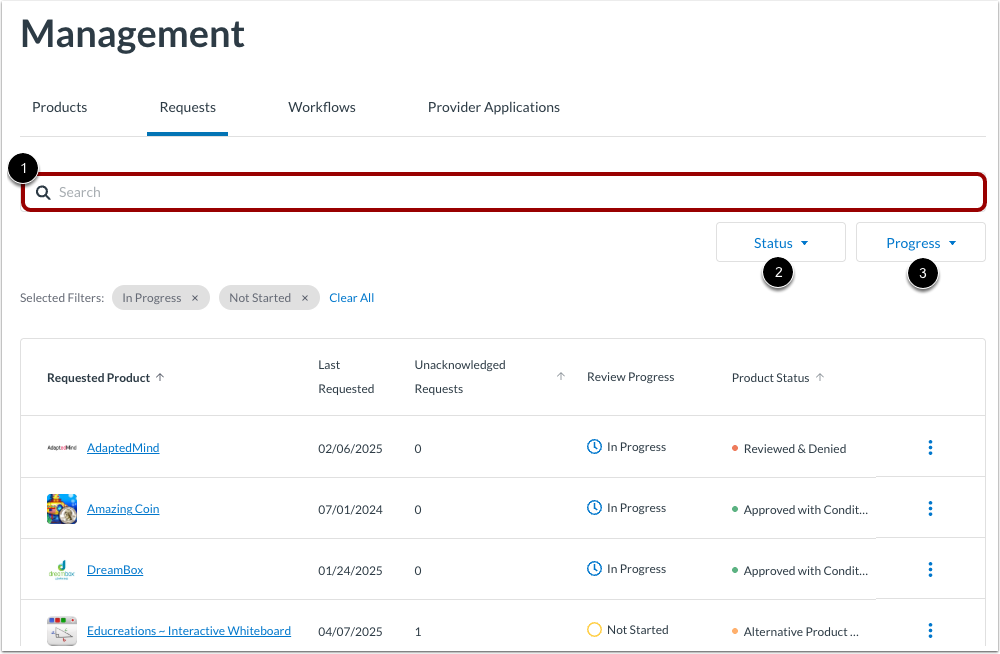This screenshot has width=1000, height=654.
Task: Click the Review Progress column header
Action: tap(630, 376)
